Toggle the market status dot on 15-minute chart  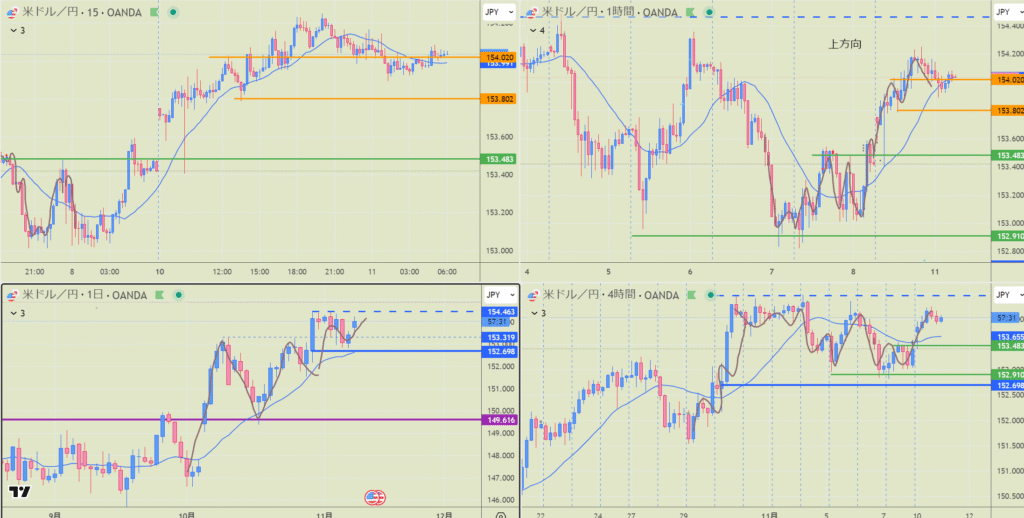(173, 12)
